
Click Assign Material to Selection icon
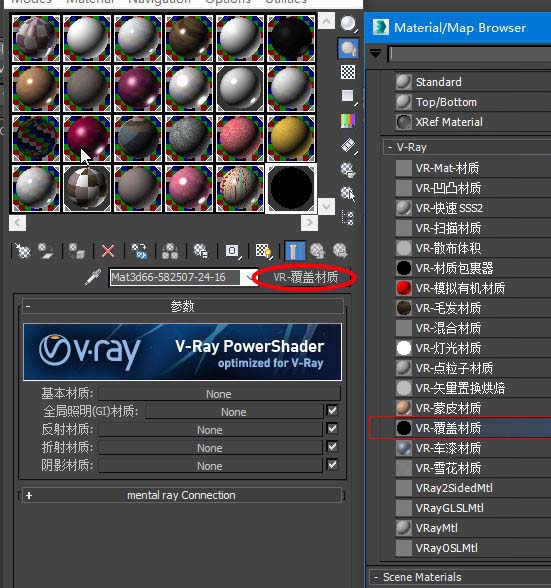77,251
